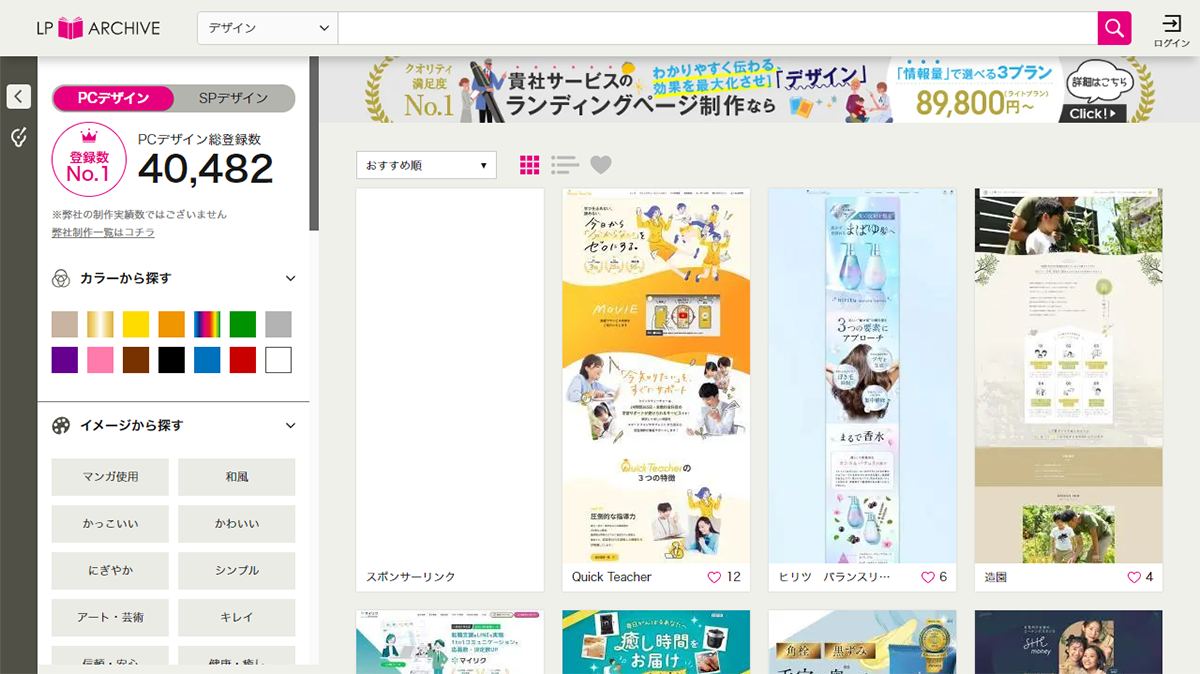Like the 造園 design heart
Viewport: 1200px width, 674px height.
click(x=1134, y=577)
